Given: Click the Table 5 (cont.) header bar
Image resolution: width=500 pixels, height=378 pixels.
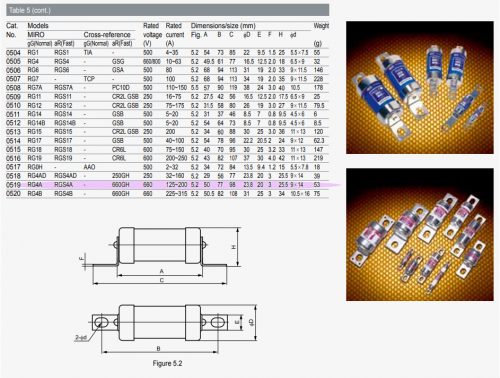Looking at the screenshot, I should pyautogui.click(x=167, y=10).
